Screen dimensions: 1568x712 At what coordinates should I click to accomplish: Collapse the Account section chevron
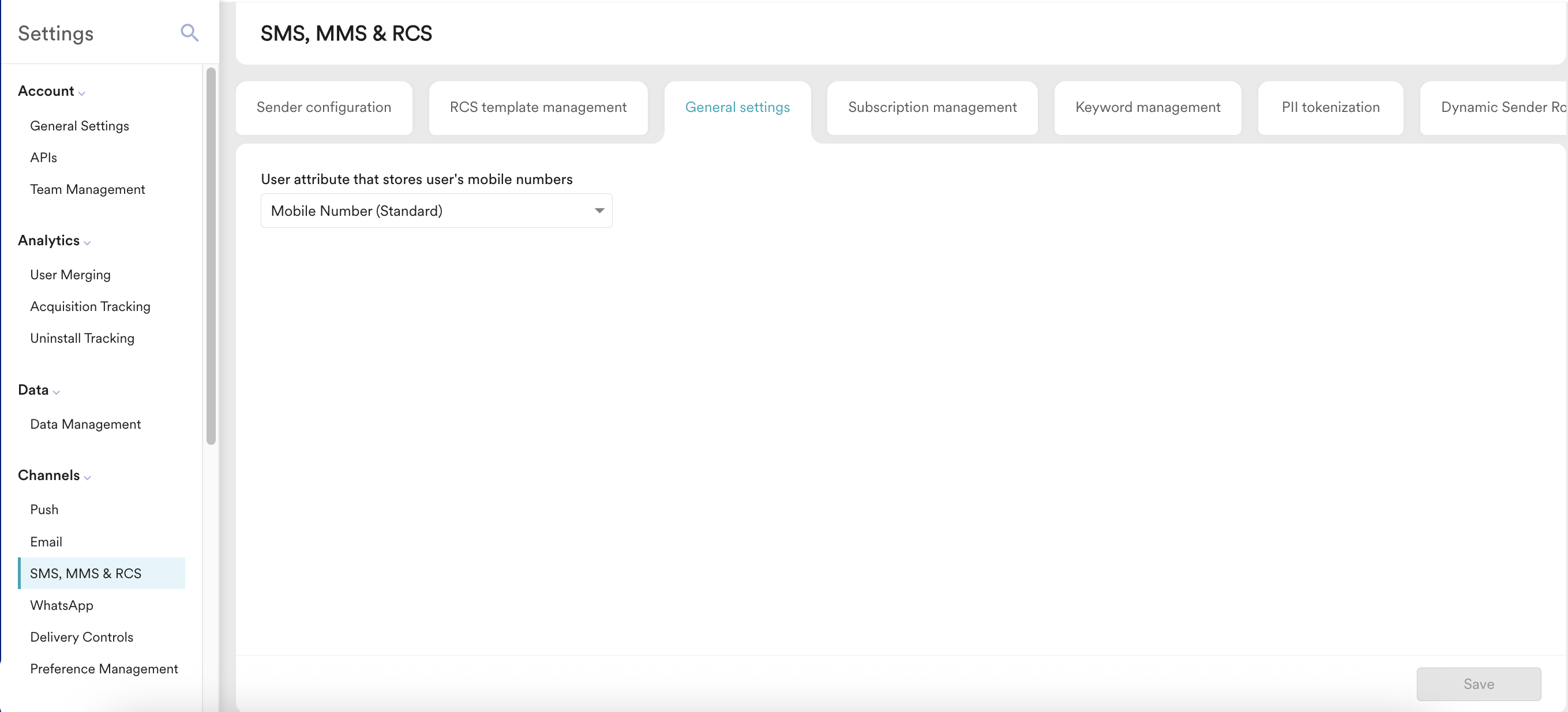[81, 93]
